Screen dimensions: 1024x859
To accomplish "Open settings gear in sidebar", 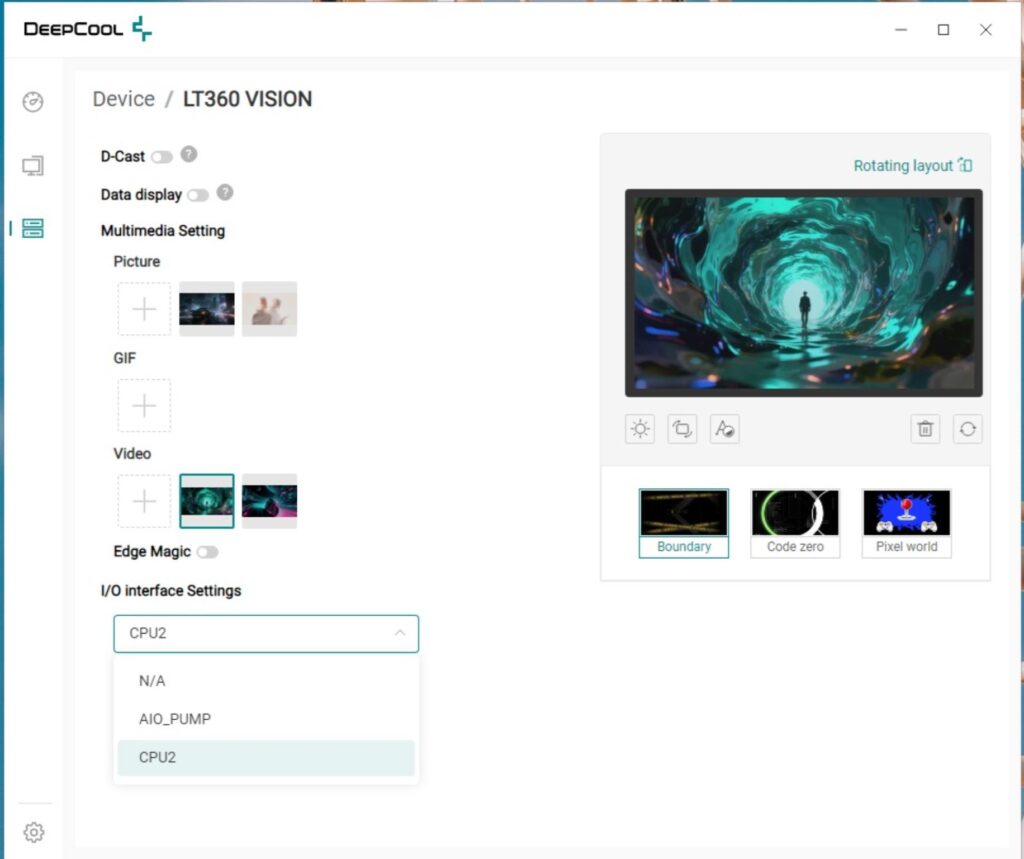I will pos(34,832).
